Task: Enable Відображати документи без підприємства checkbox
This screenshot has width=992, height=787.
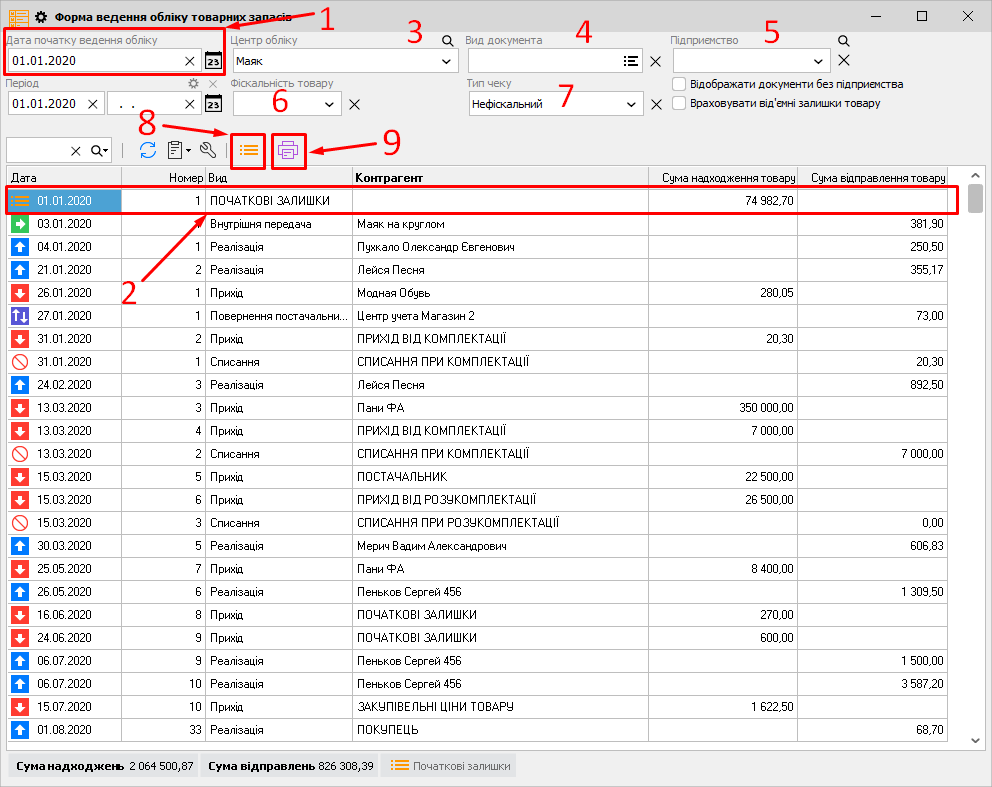Action: click(x=680, y=84)
